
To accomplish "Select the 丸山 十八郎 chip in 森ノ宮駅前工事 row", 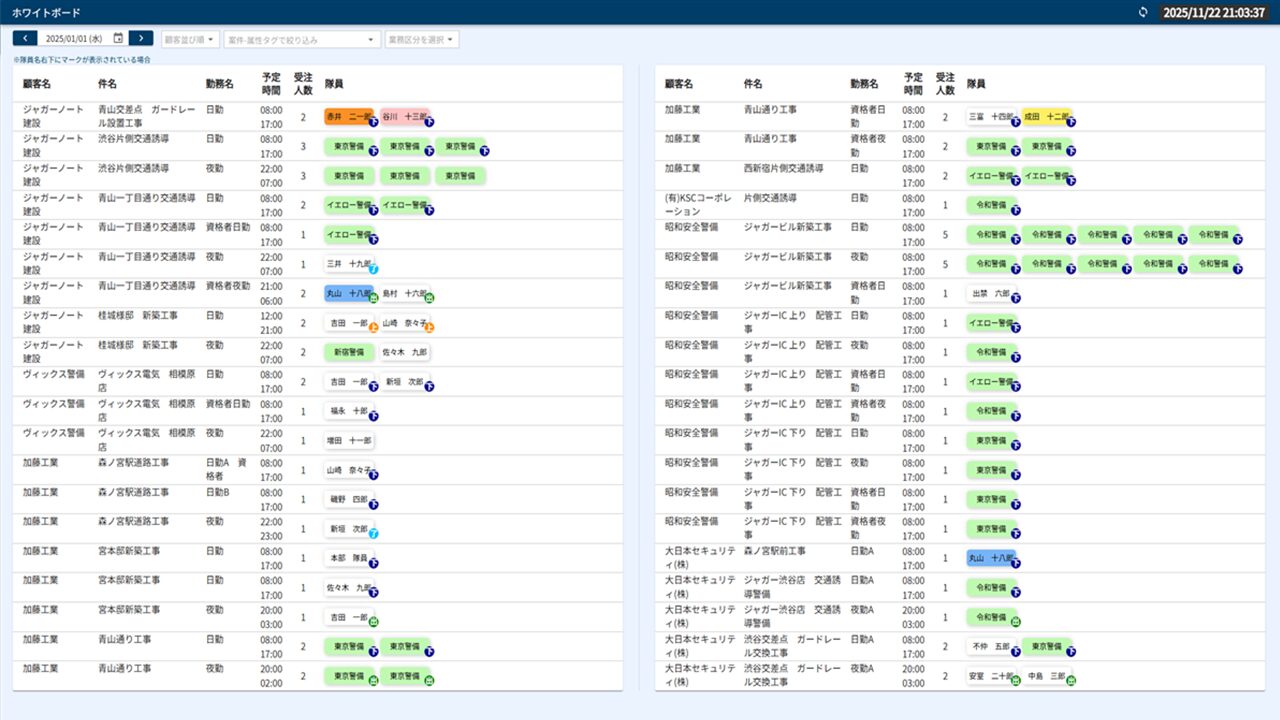I will tap(991, 558).
